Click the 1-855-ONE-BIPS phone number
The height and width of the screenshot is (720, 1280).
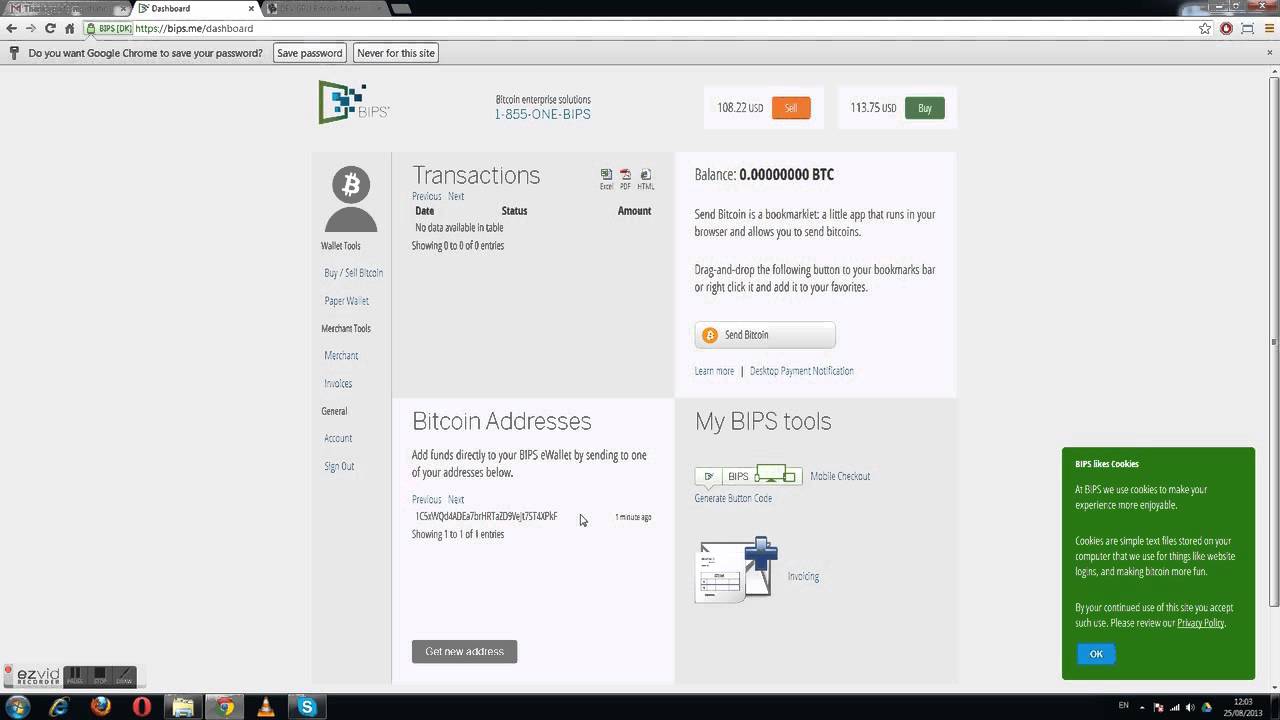(x=542, y=114)
